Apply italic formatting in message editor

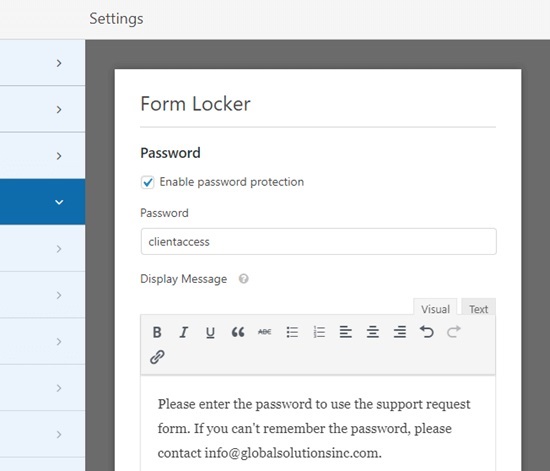[x=183, y=332]
